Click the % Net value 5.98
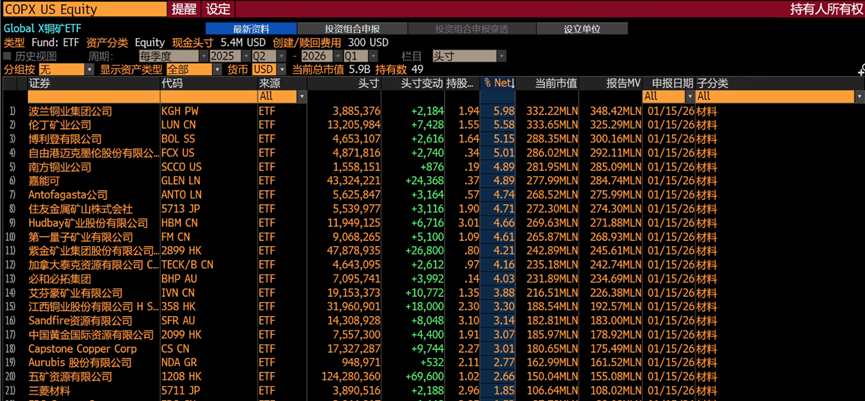Screen dimensions: 865x401 coord(505,111)
